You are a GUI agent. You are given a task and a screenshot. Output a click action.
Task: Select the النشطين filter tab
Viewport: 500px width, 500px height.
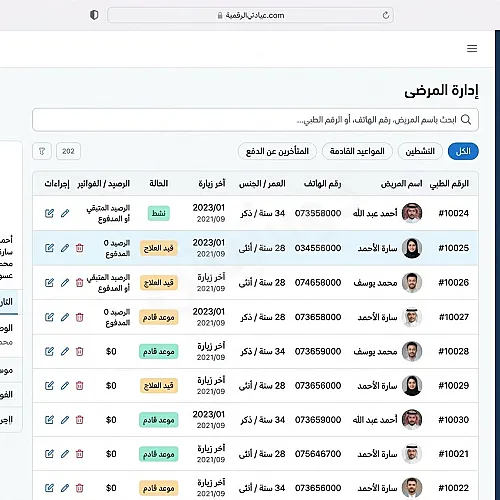pyautogui.click(x=420, y=151)
